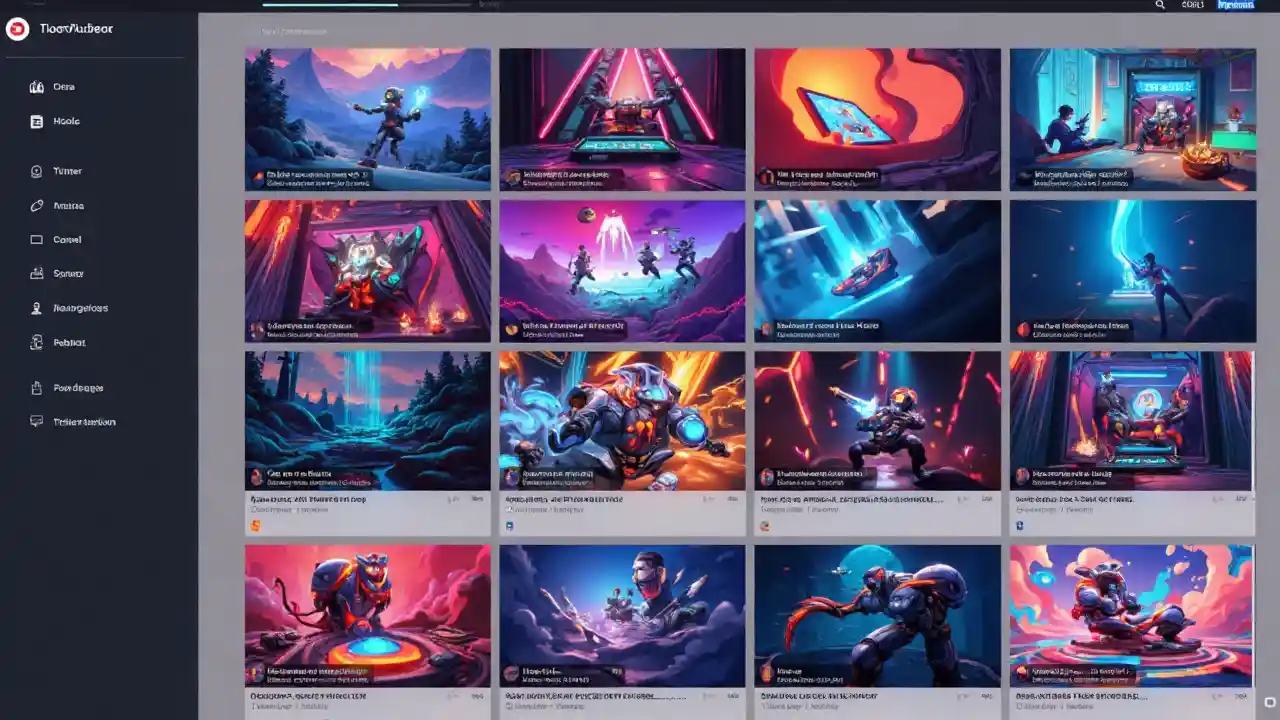This screenshot has width=1280, height=720.
Task: Click the text link beside the search icon
Action: [x=1192, y=5]
